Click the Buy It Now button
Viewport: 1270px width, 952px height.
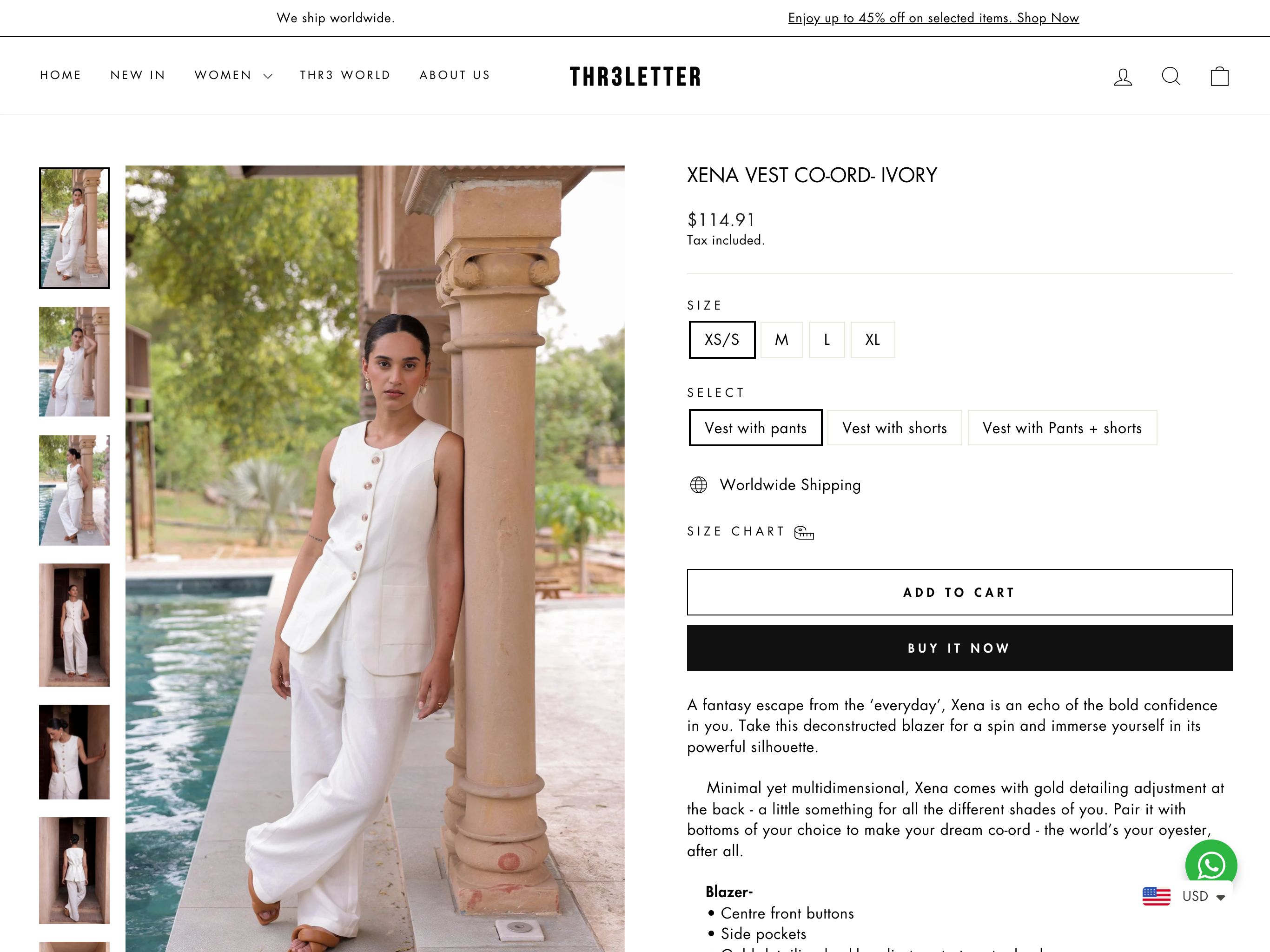pyautogui.click(x=959, y=648)
